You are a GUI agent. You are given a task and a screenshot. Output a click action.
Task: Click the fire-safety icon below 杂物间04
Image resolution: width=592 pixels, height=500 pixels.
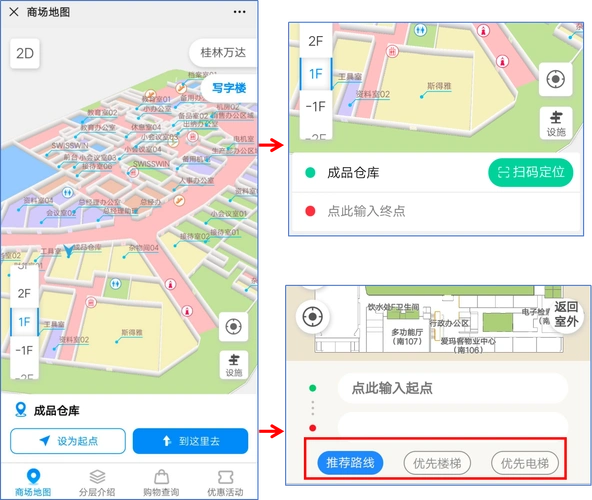click(171, 284)
